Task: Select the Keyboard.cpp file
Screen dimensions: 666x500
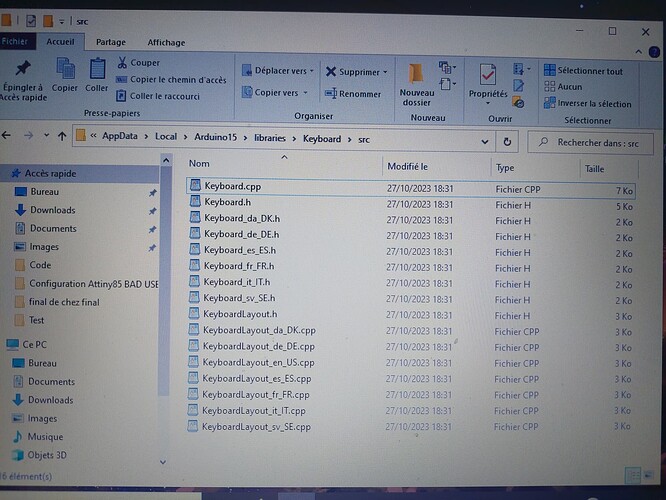Action: (x=410, y=188)
